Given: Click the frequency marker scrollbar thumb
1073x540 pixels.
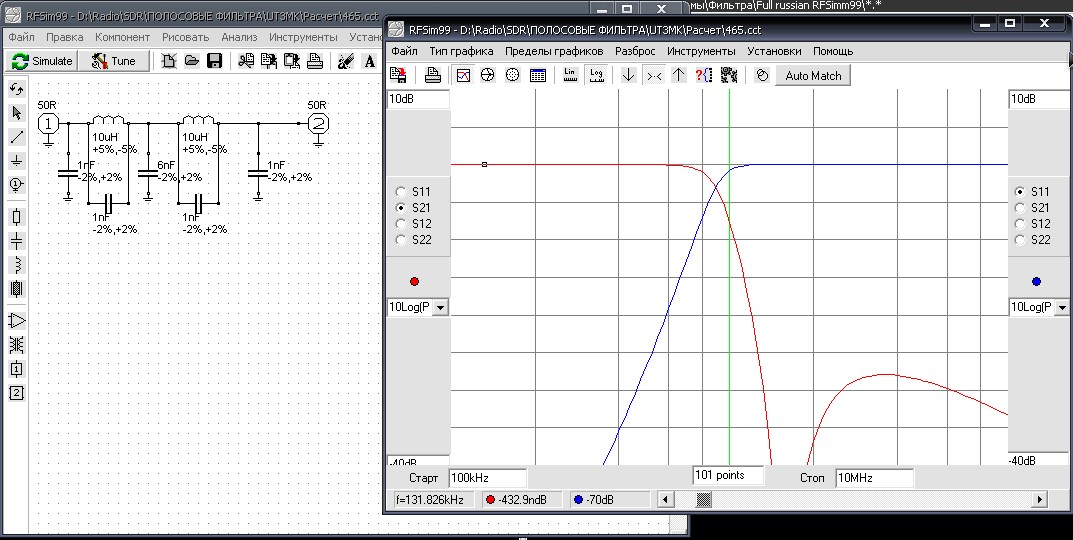Looking at the screenshot, I should [x=703, y=500].
